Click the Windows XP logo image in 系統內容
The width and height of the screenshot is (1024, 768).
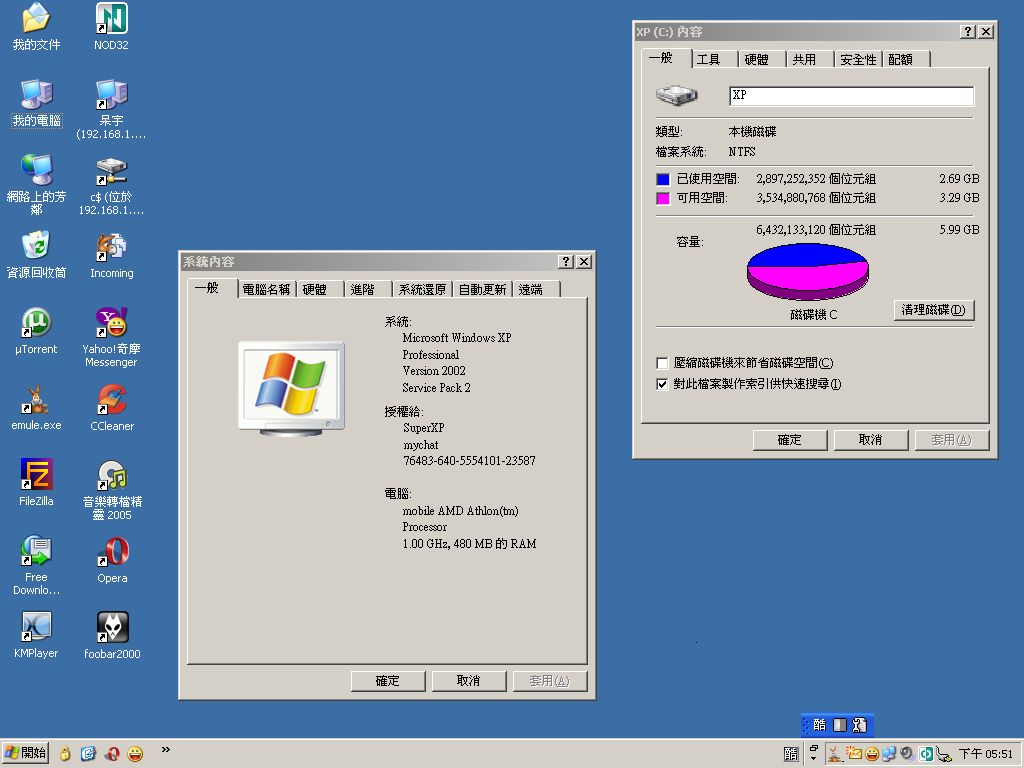pyautogui.click(x=291, y=389)
